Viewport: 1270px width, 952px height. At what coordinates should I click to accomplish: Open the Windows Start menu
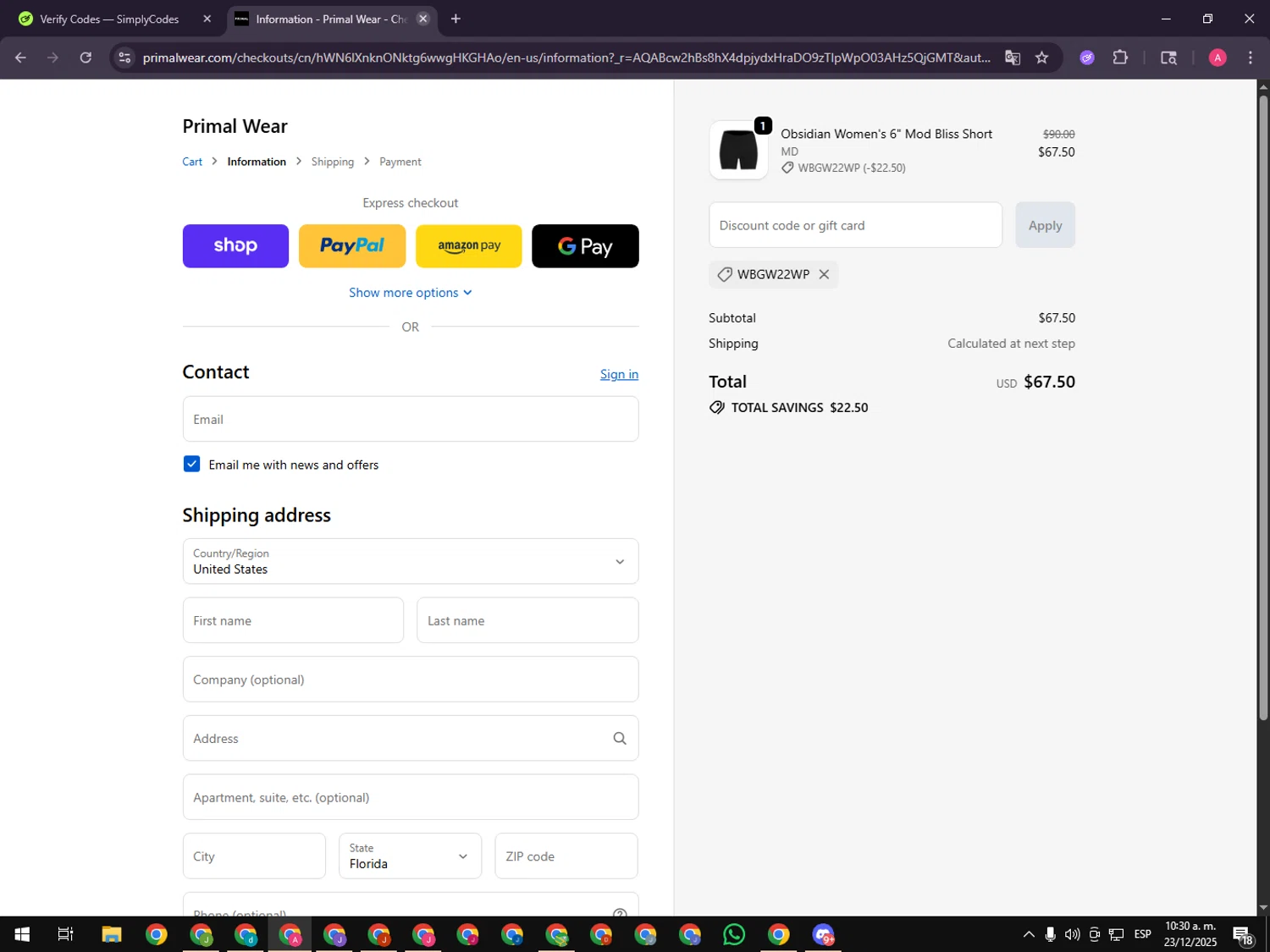coord(22,934)
